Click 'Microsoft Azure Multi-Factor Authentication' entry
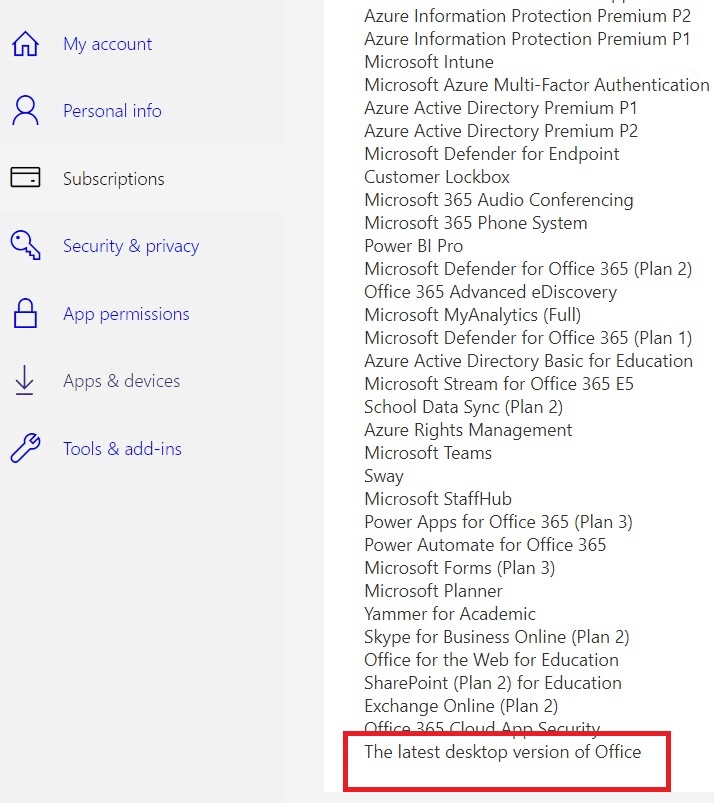Viewport: 714px width, 803px height. pos(537,85)
